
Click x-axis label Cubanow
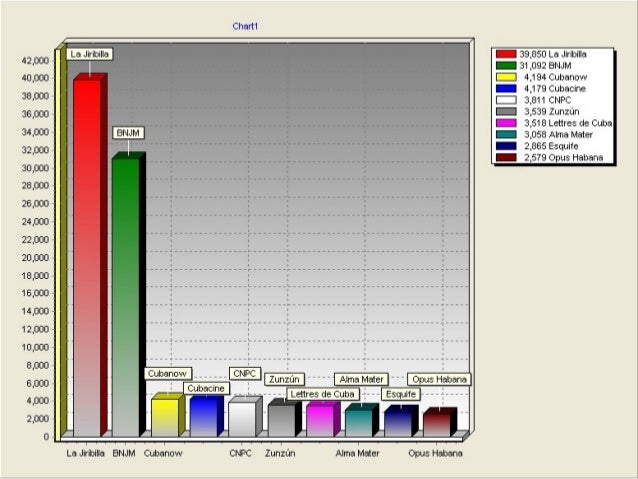[163, 453]
